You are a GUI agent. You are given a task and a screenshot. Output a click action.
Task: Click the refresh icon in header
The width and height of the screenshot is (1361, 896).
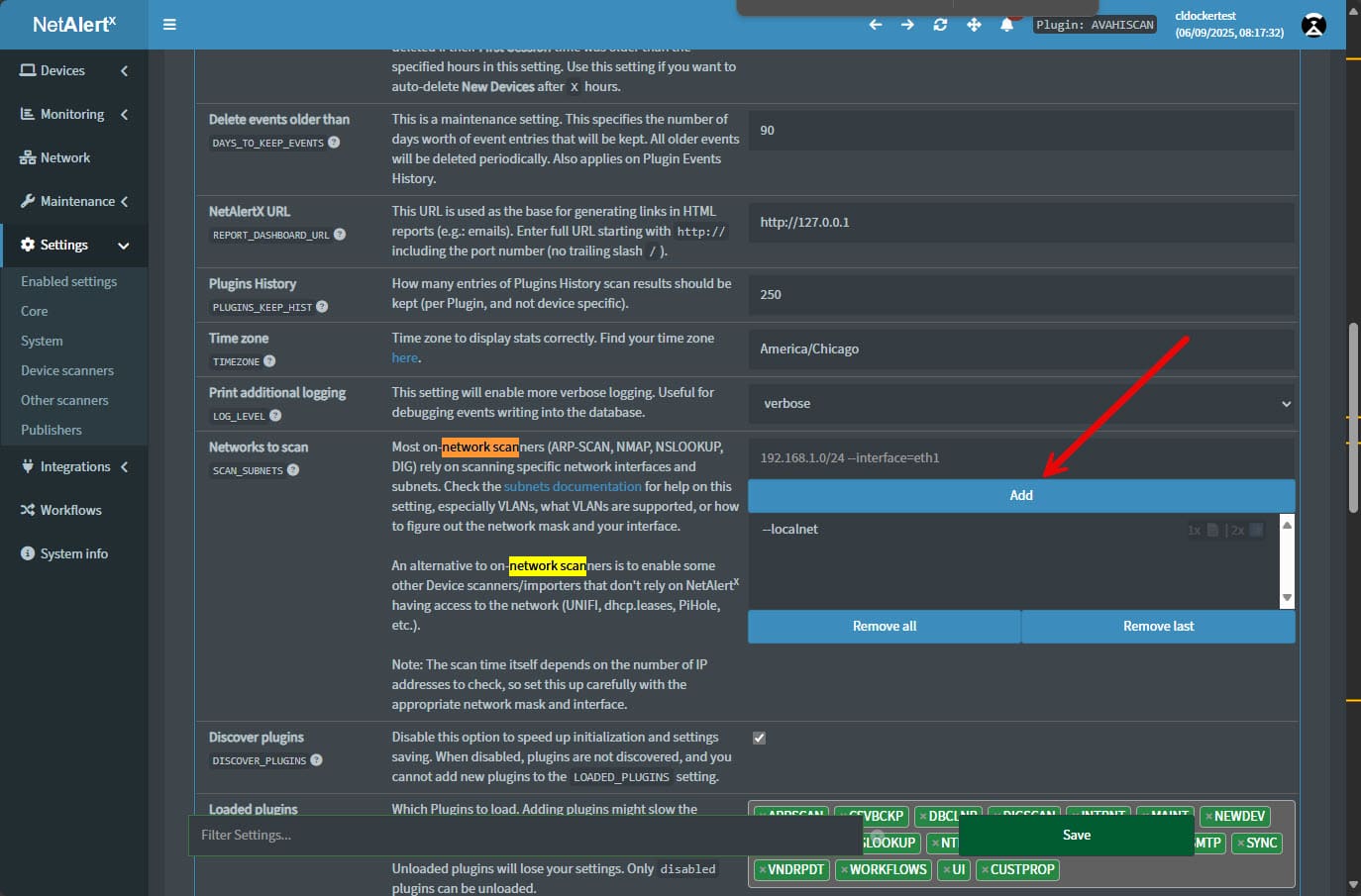click(x=940, y=25)
